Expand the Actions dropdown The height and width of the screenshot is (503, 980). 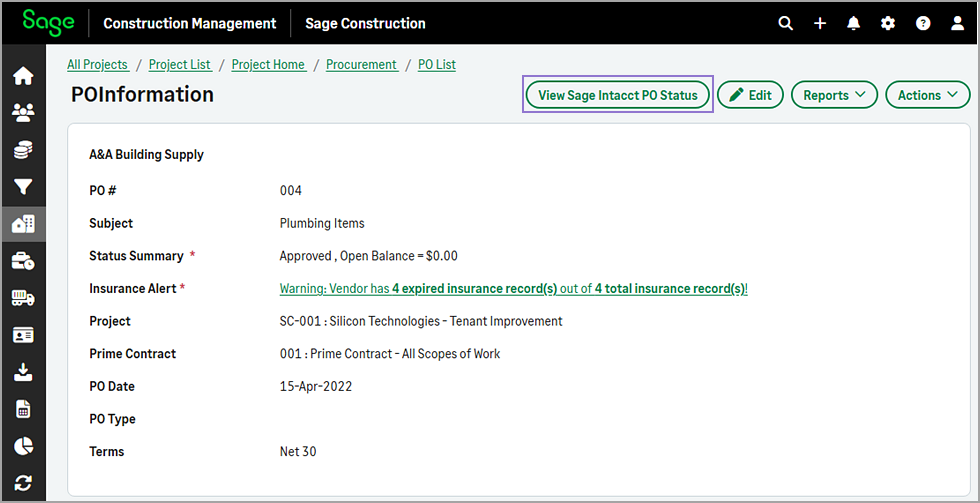tap(928, 95)
